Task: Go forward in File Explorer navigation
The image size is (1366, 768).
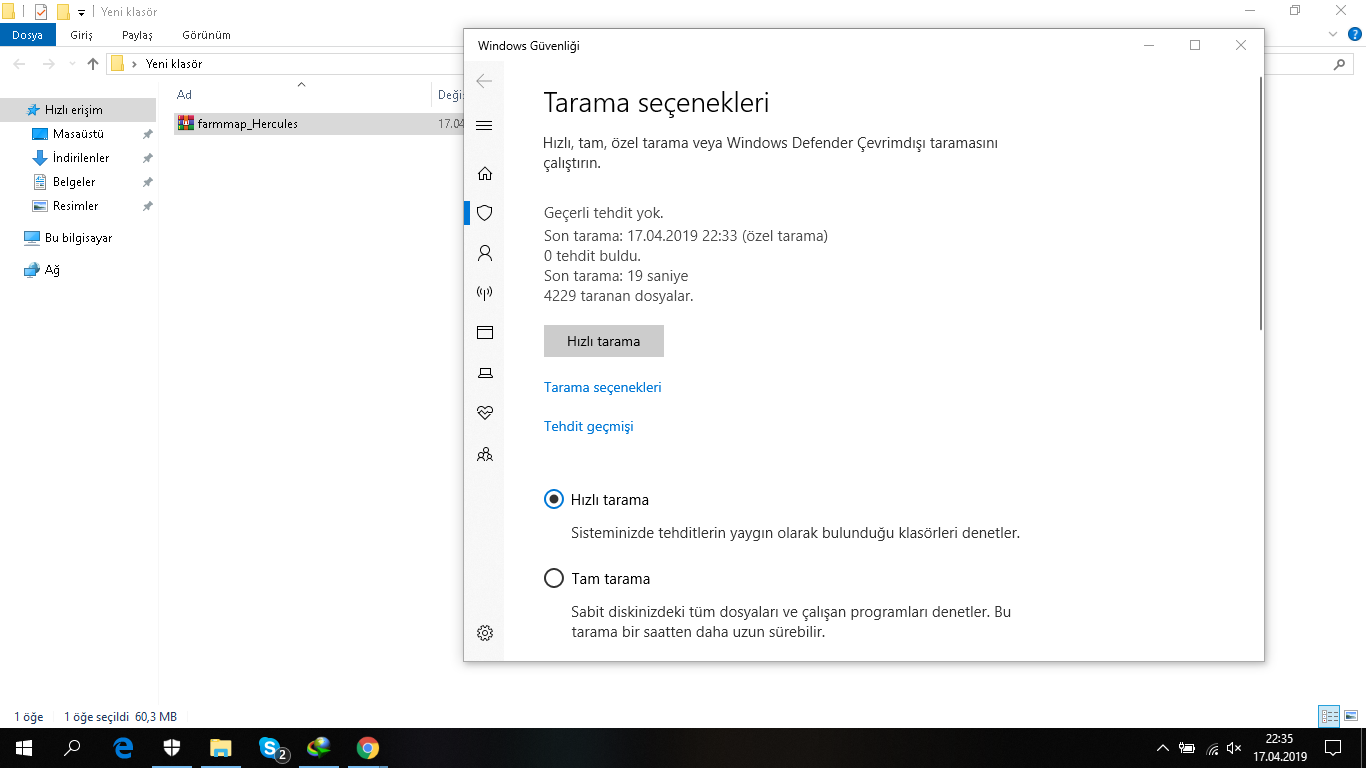Action: [x=47, y=64]
